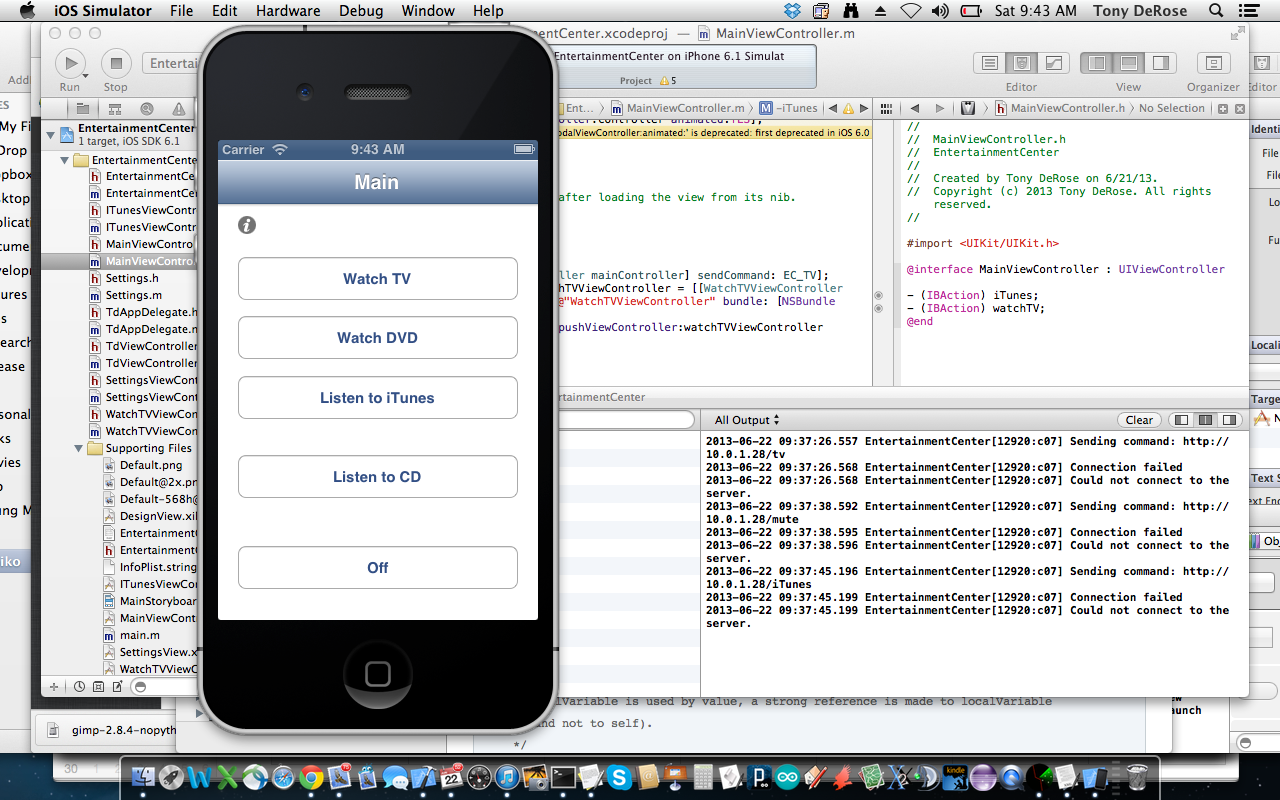The width and height of the screenshot is (1280, 800).
Task: Show the Project navigator tab icon
Action: [83, 108]
